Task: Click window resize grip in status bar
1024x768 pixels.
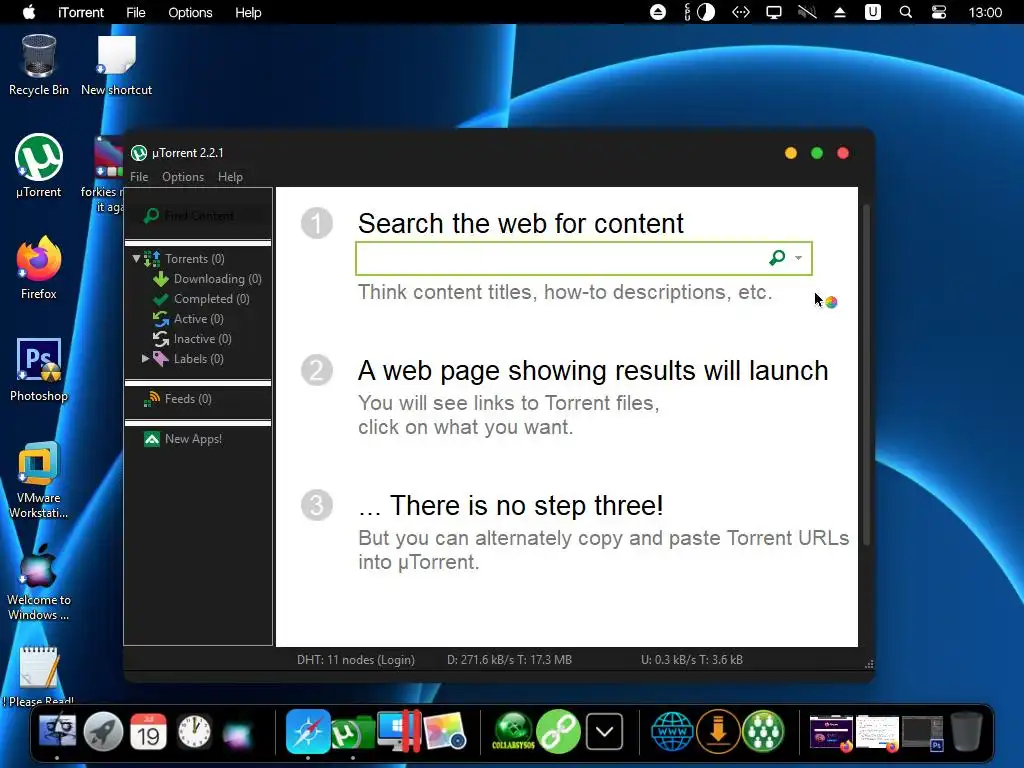Action: click(869, 664)
